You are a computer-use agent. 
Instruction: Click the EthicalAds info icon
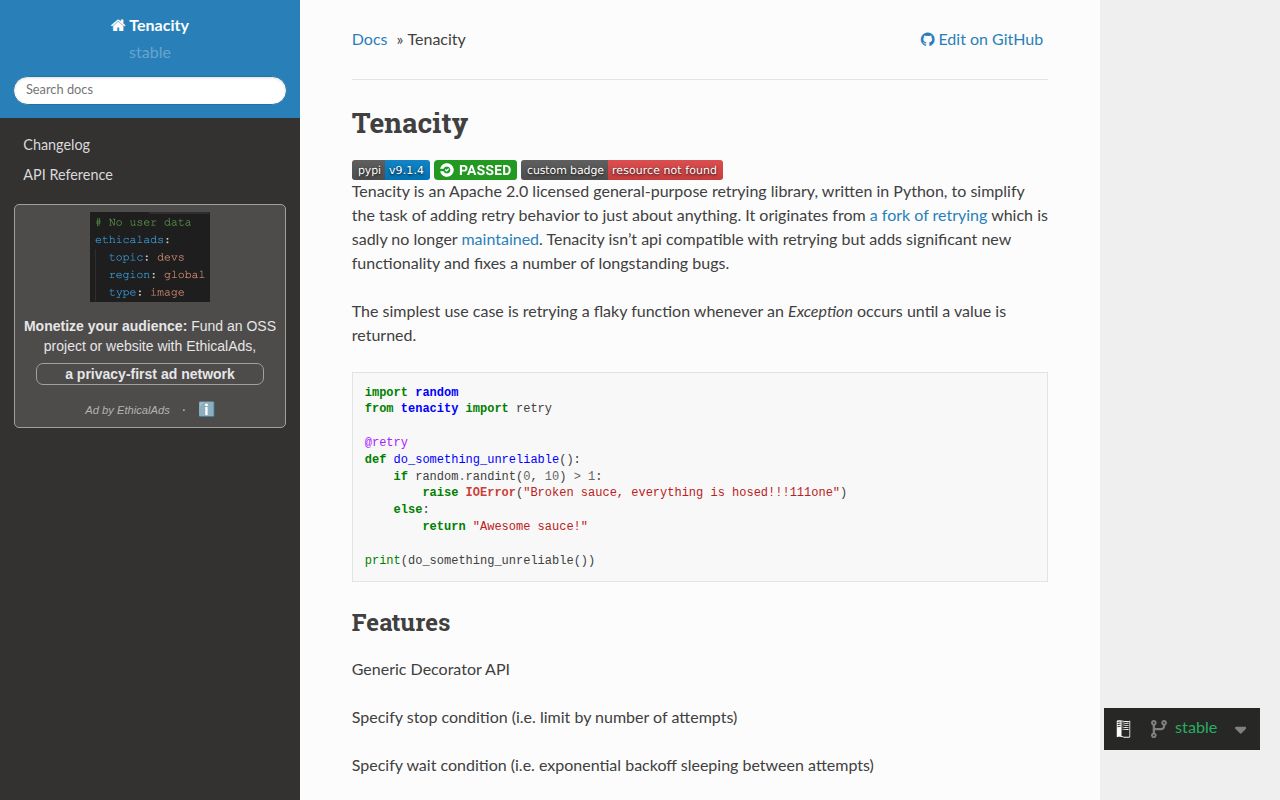coord(206,409)
